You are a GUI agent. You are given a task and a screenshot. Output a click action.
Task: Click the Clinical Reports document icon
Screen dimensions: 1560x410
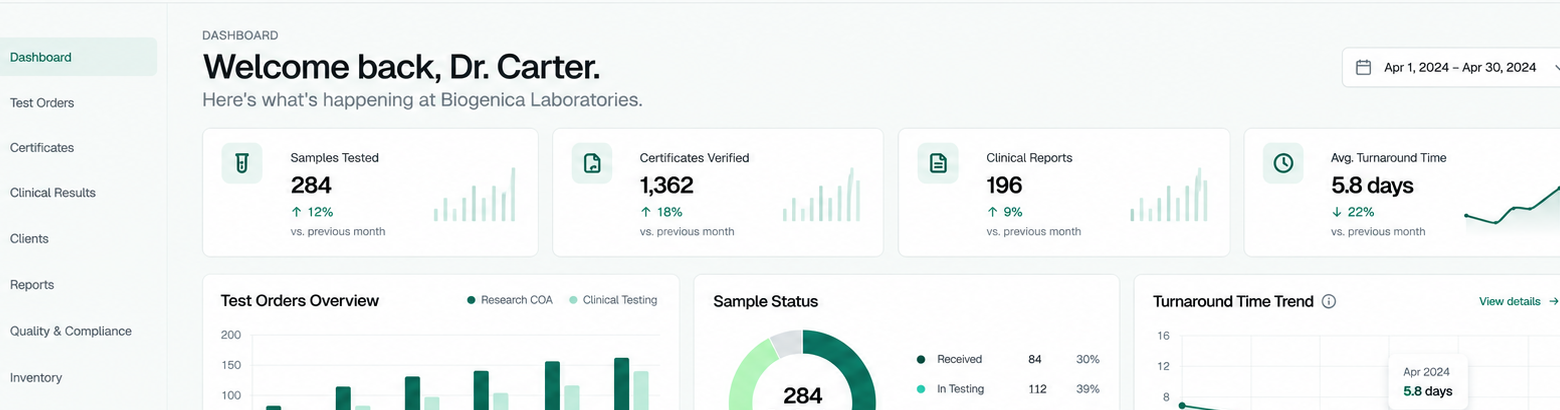pos(938,163)
